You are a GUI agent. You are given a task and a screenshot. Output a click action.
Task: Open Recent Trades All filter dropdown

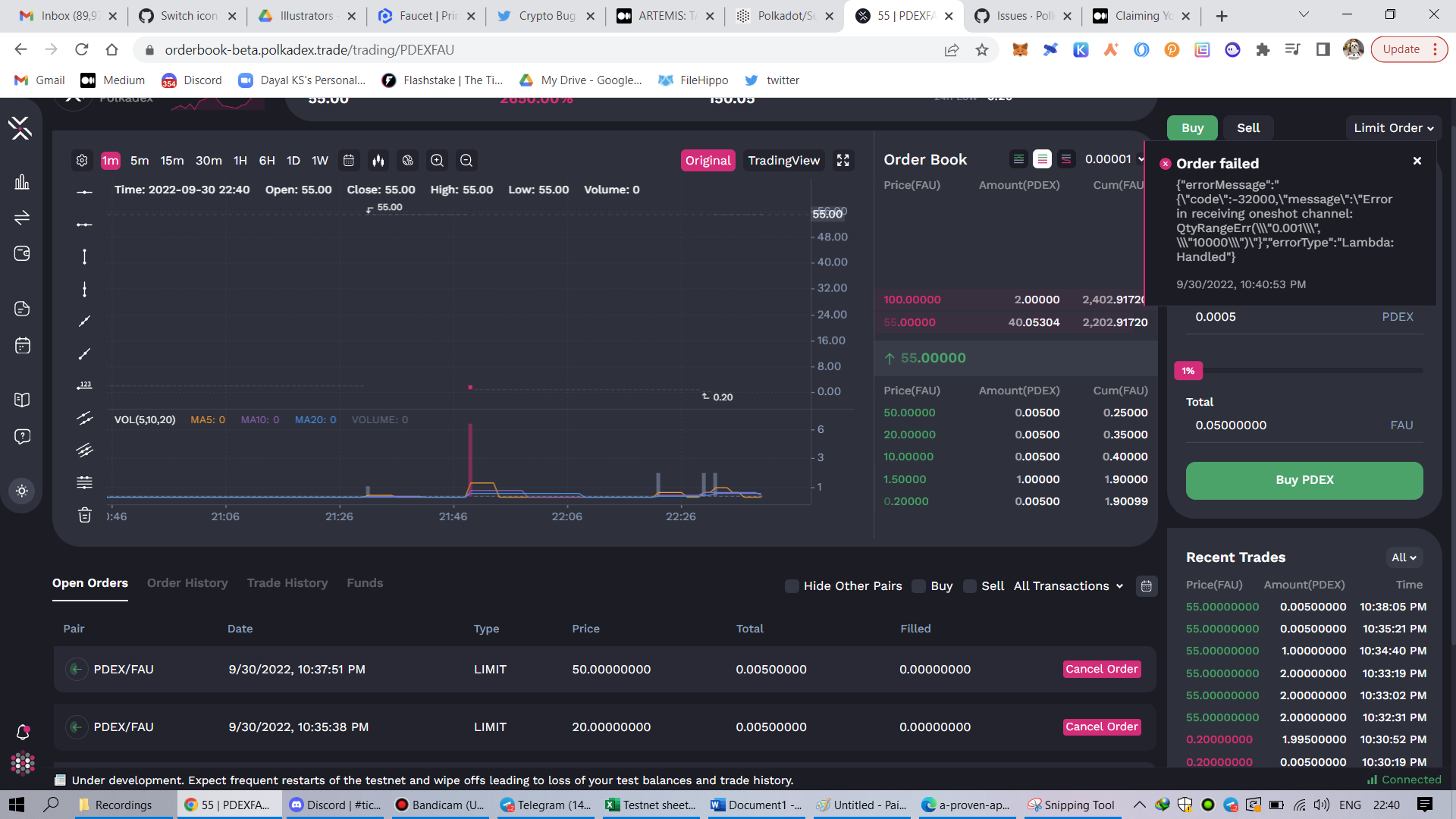tap(1403, 557)
